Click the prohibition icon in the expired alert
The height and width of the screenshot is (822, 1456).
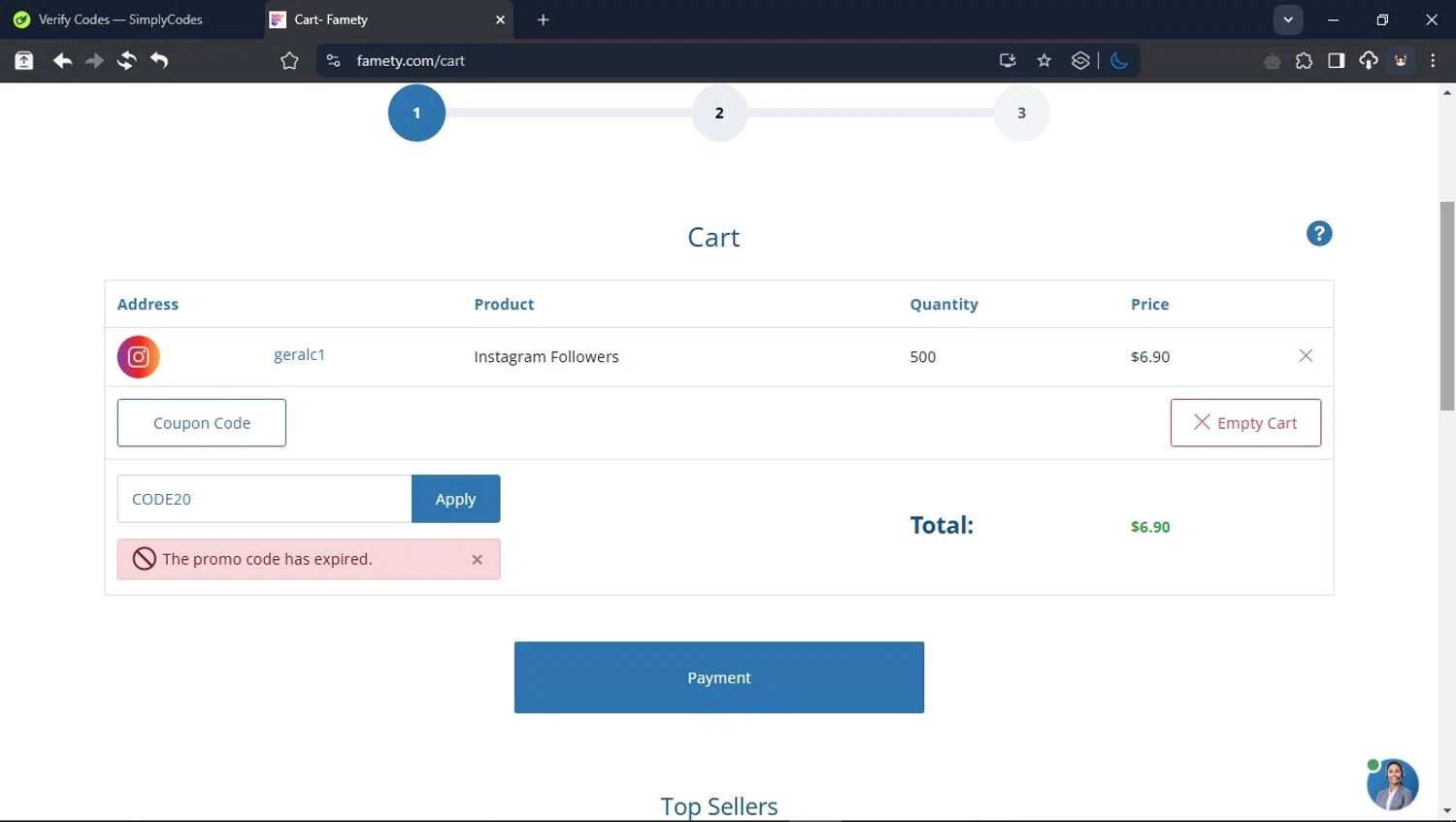tap(145, 559)
